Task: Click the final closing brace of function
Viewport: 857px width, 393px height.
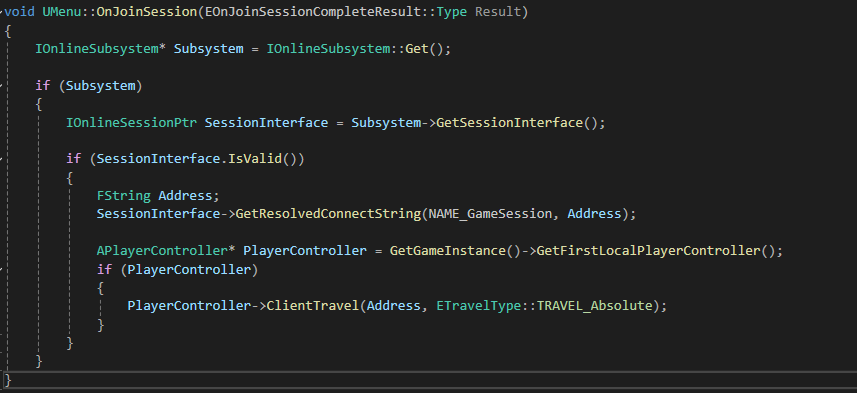Action: click(x=8, y=379)
